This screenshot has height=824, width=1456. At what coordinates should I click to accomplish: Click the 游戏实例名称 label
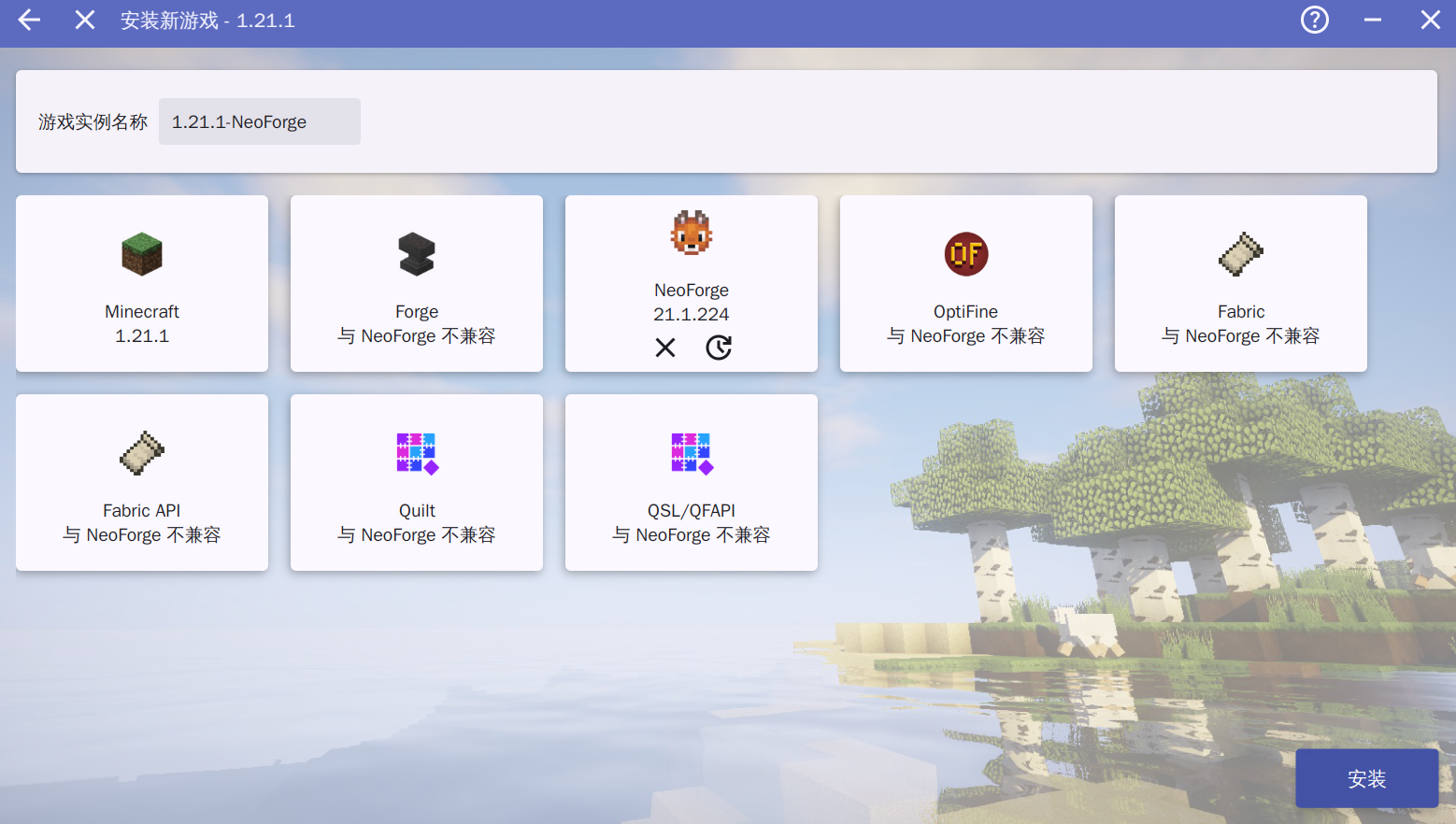[x=93, y=121]
